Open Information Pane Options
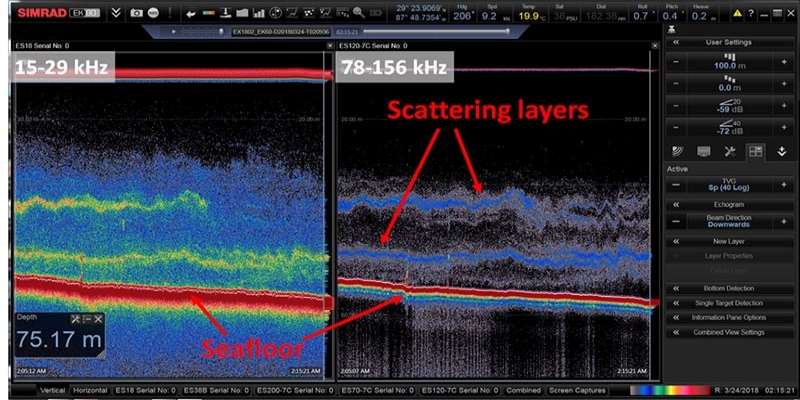 [x=730, y=317]
